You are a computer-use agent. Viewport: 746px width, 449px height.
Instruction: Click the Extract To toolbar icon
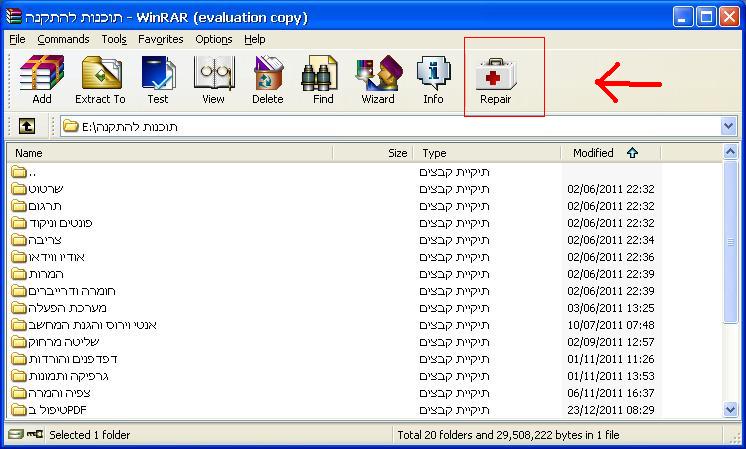101,72
